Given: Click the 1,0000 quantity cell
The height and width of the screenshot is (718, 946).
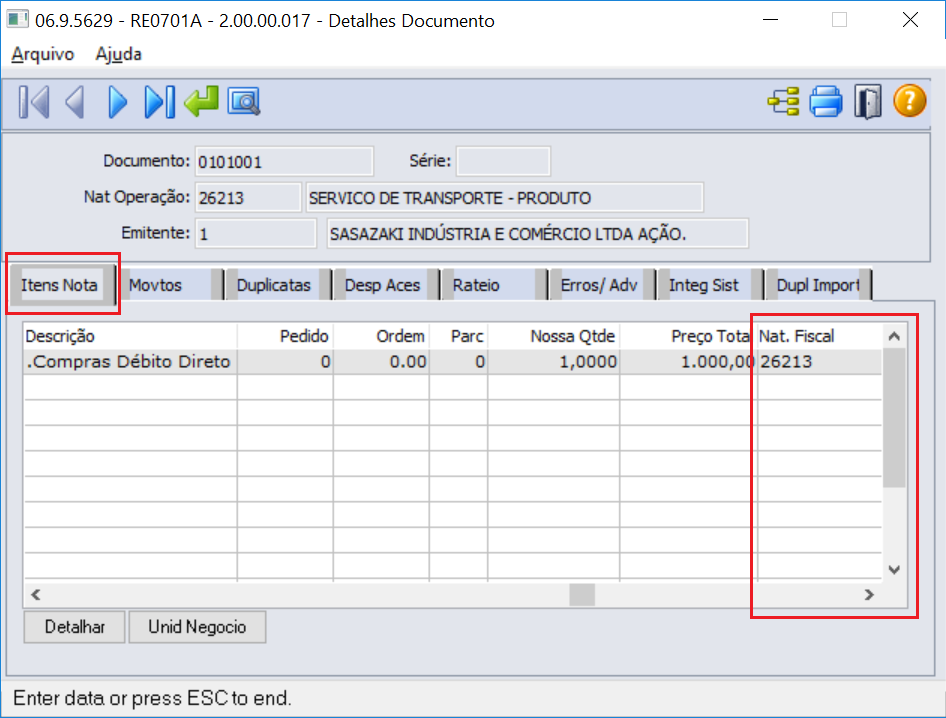Looking at the screenshot, I should [554, 361].
